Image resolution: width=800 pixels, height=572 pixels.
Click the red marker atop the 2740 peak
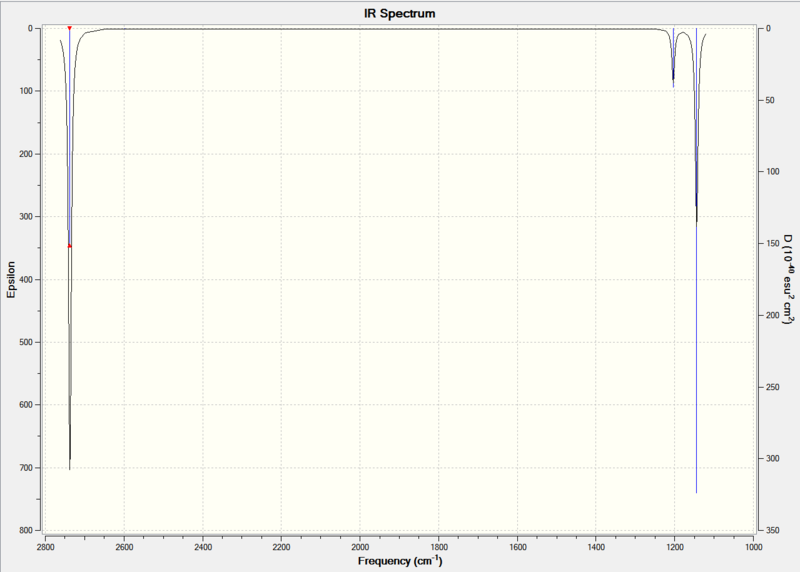(x=70, y=28)
